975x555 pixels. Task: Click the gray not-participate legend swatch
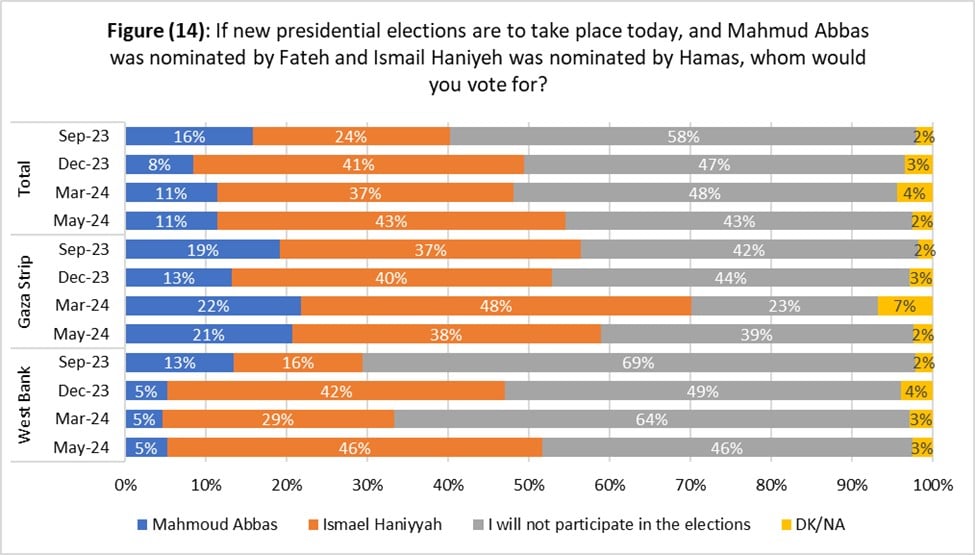(478, 525)
